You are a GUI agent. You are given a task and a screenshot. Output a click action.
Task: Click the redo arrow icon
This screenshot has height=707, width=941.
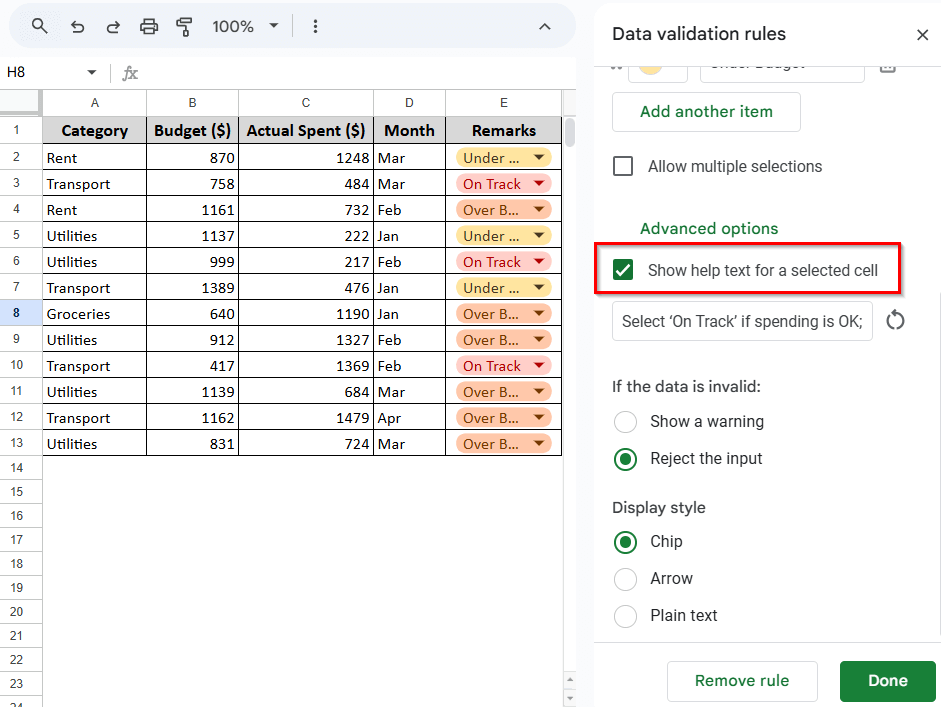point(113,26)
